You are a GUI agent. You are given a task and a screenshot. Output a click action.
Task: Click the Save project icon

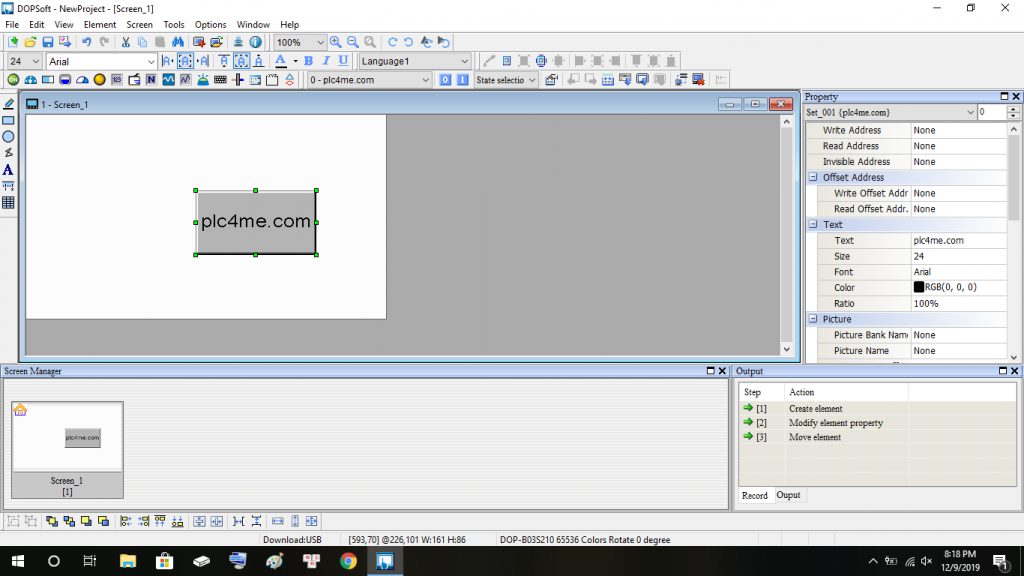point(47,42)
